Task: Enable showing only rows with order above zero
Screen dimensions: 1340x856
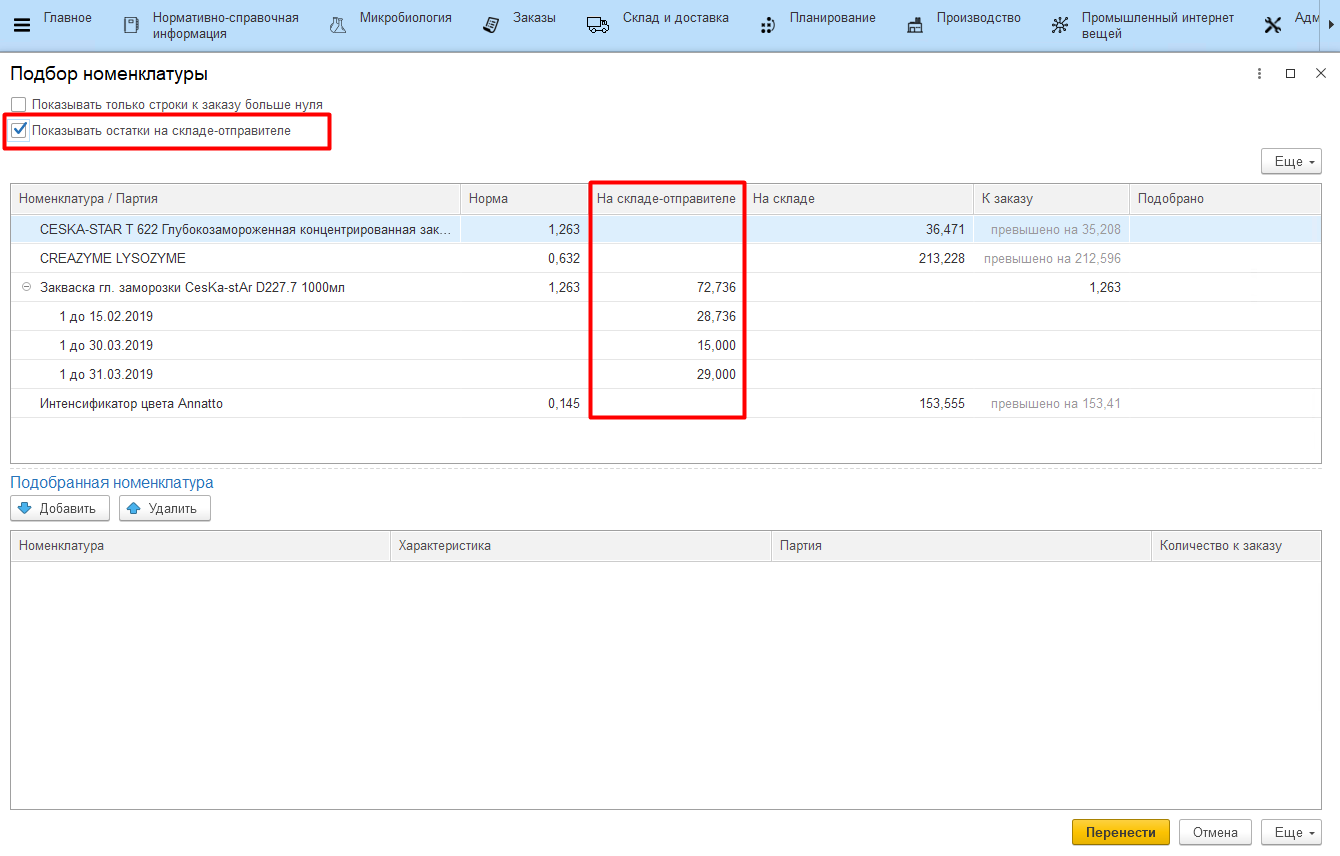Action: pyautogui.click(x=19, y=105)
